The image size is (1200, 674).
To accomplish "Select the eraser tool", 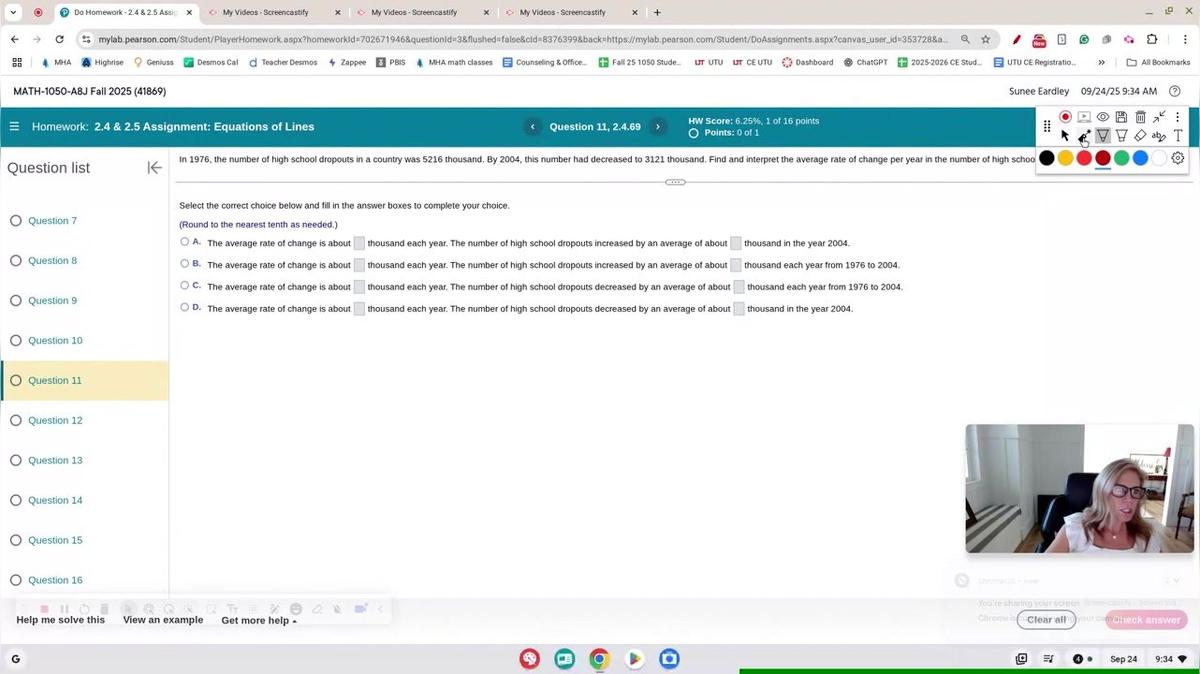I will [x=1140, y=135].
